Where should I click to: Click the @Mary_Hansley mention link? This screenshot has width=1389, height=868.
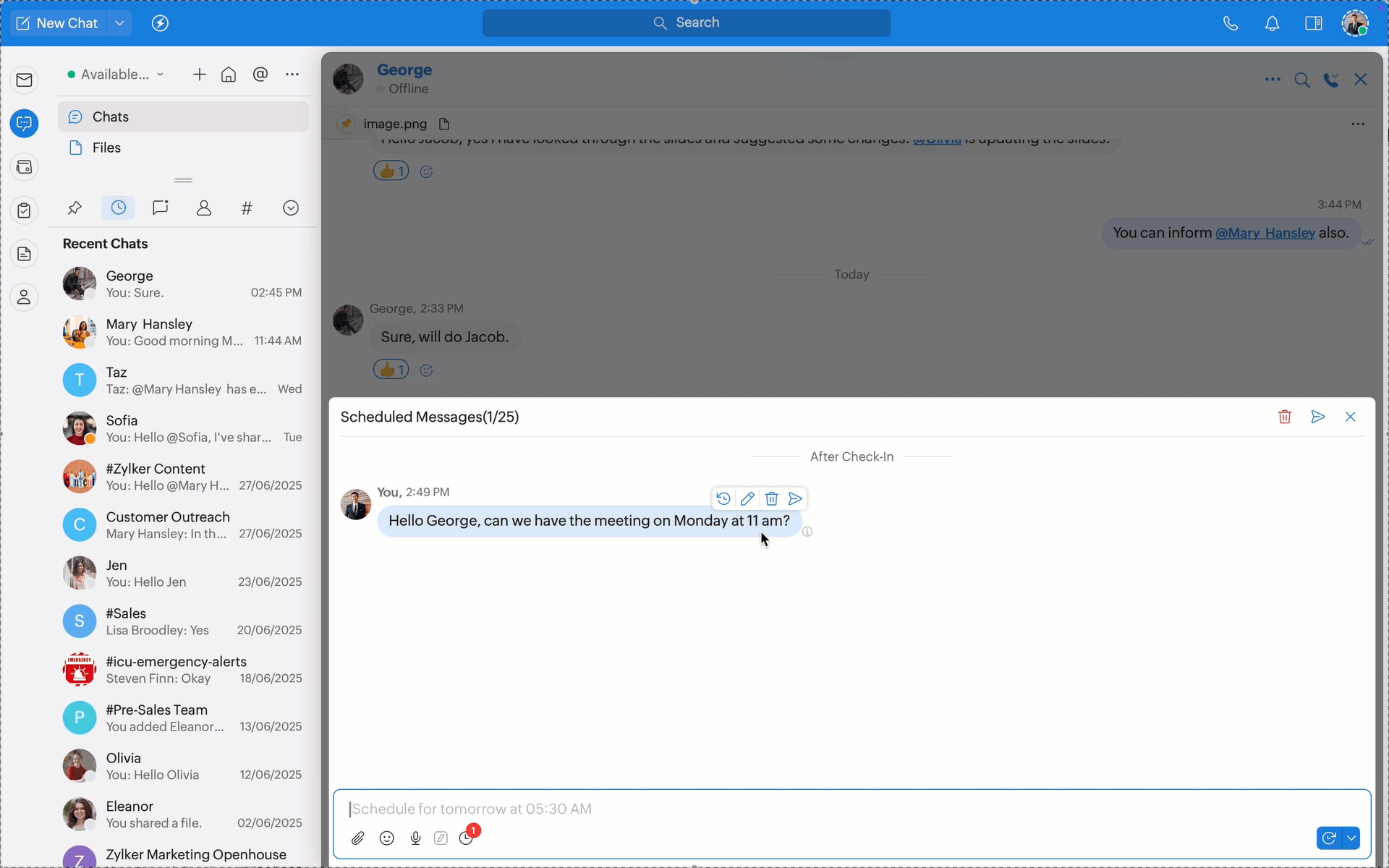1265,233
